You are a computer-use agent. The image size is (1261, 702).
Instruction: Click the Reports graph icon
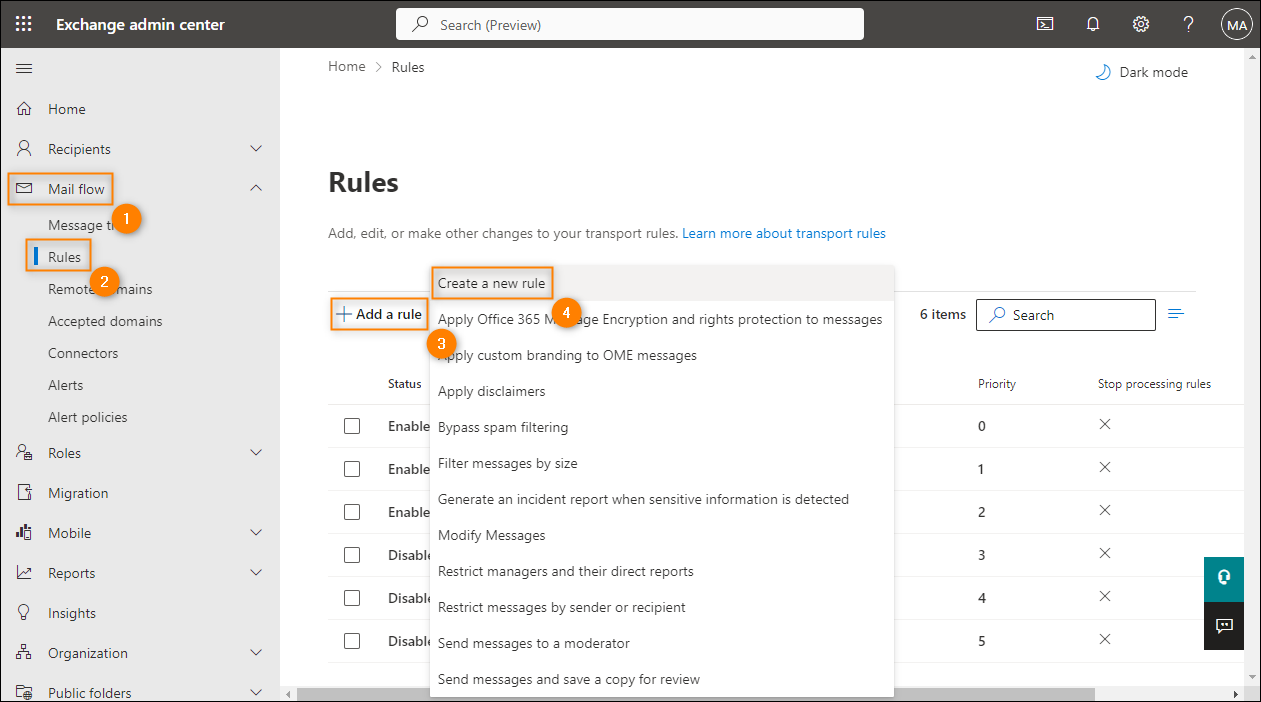click(25, 573)
